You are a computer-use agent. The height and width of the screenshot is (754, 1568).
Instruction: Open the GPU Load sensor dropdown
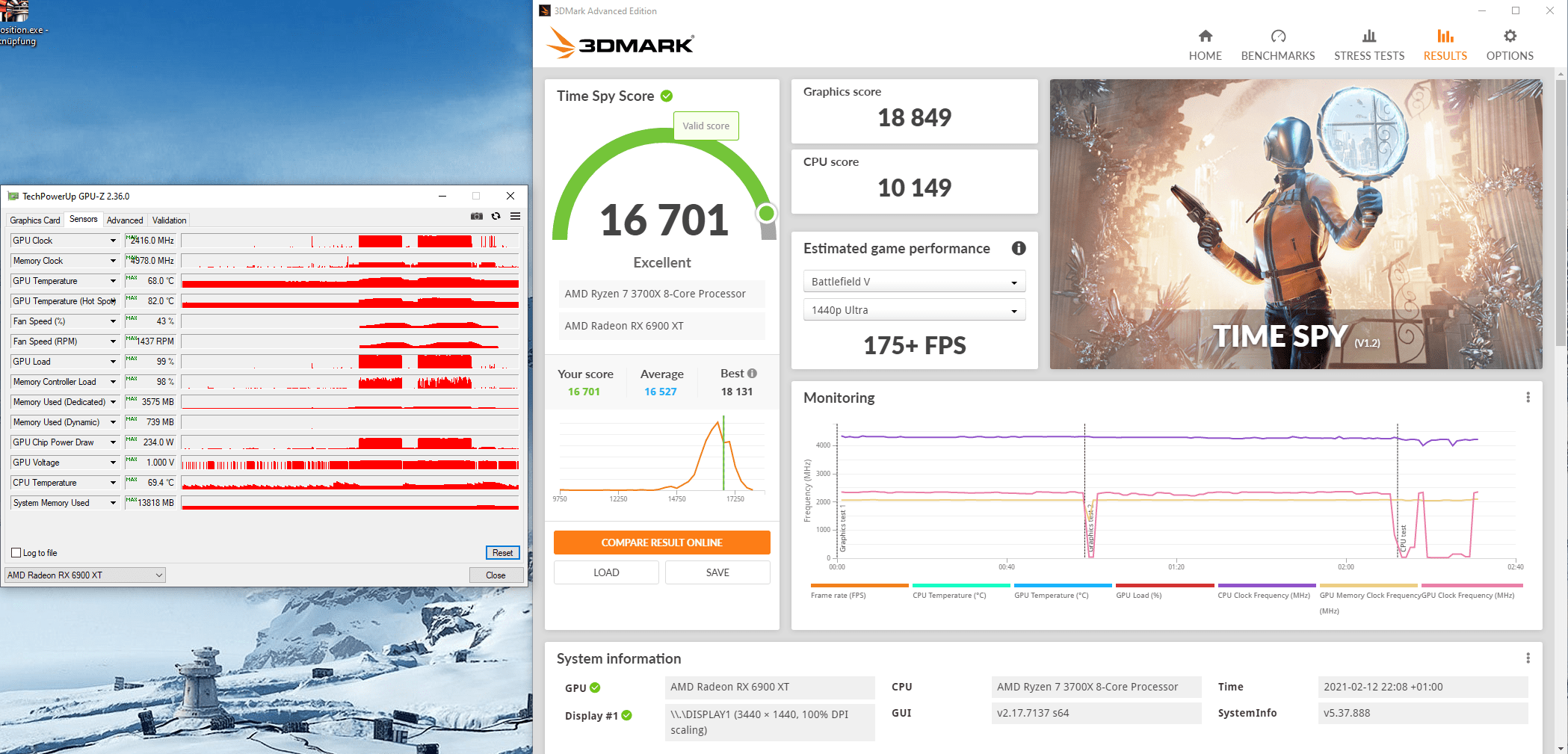click(x=113, y=362)
